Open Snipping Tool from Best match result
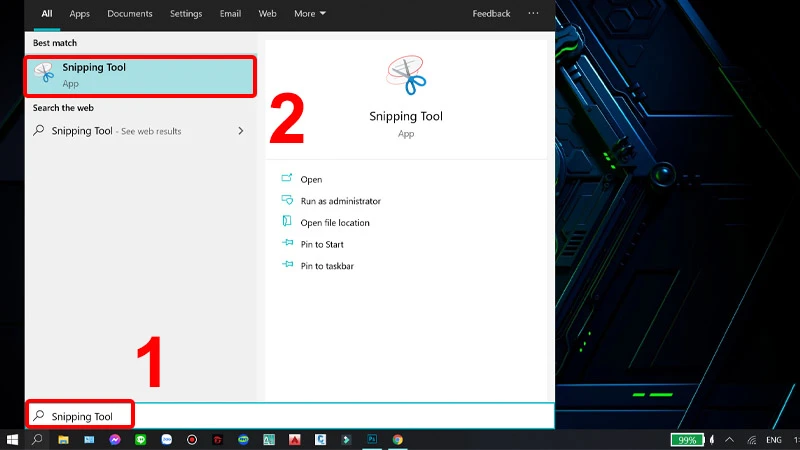This screenshot has width=800, height=450. pyautogui.click(x=140, y=75)
